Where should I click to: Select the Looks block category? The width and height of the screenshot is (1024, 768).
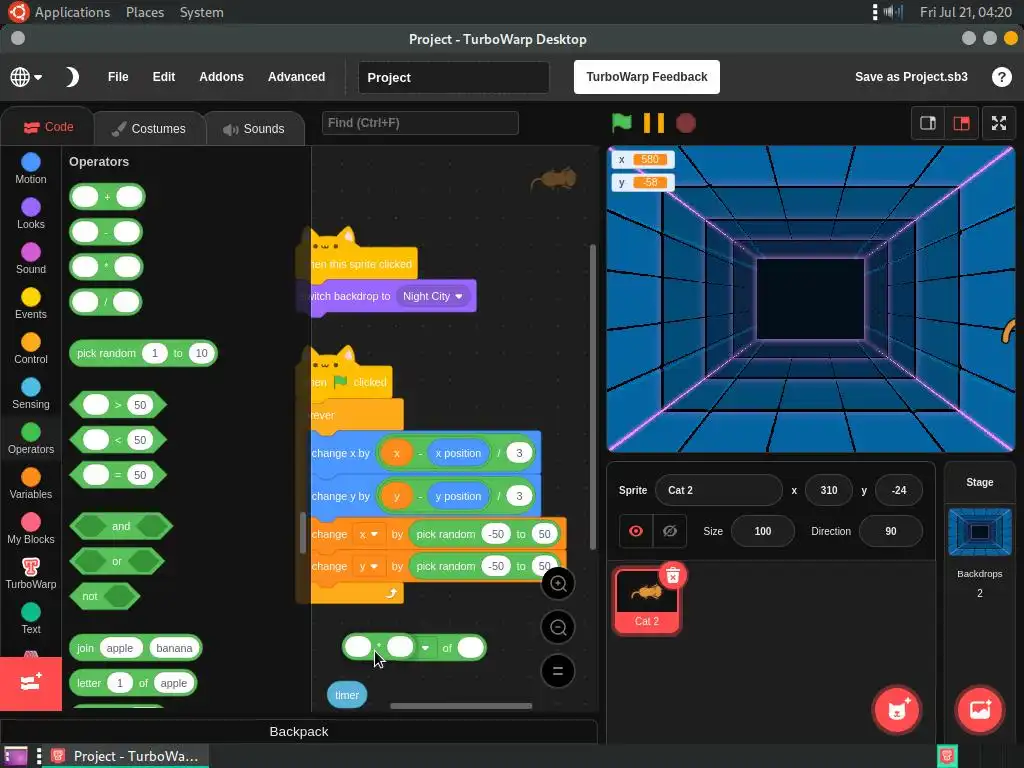31,214
